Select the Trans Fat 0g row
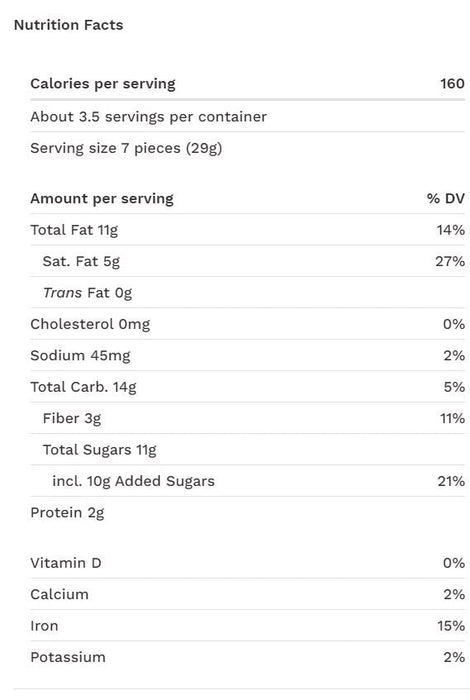The image size is (470, 700). click(x=247, y=292)
